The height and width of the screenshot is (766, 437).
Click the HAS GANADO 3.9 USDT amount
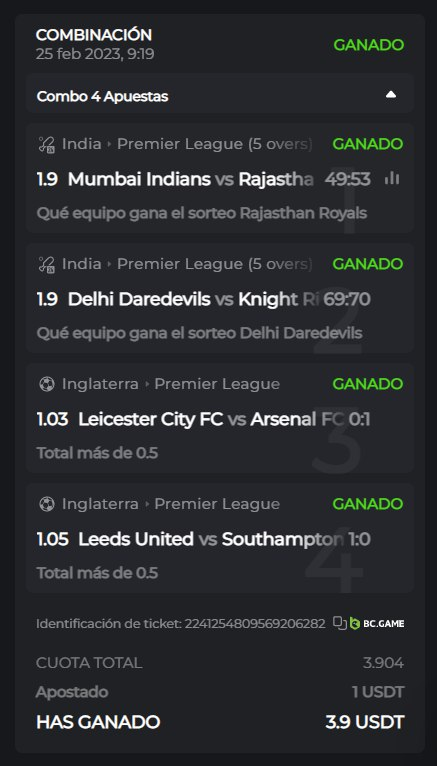pos(365,722)
